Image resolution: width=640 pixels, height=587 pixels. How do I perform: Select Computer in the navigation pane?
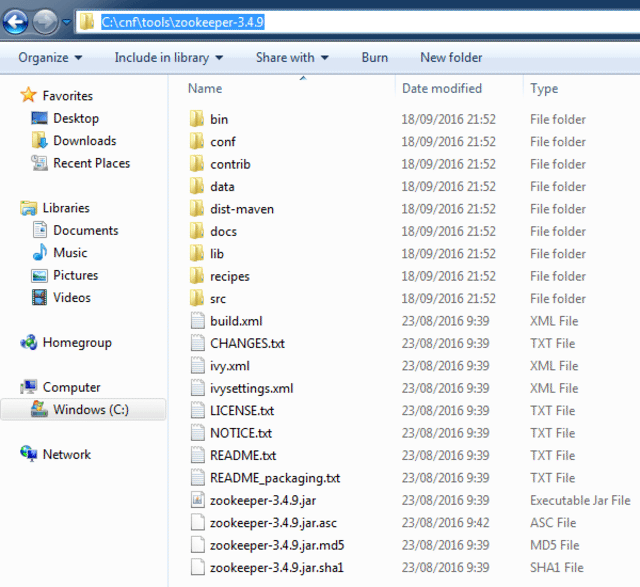(x=71, y=387)
